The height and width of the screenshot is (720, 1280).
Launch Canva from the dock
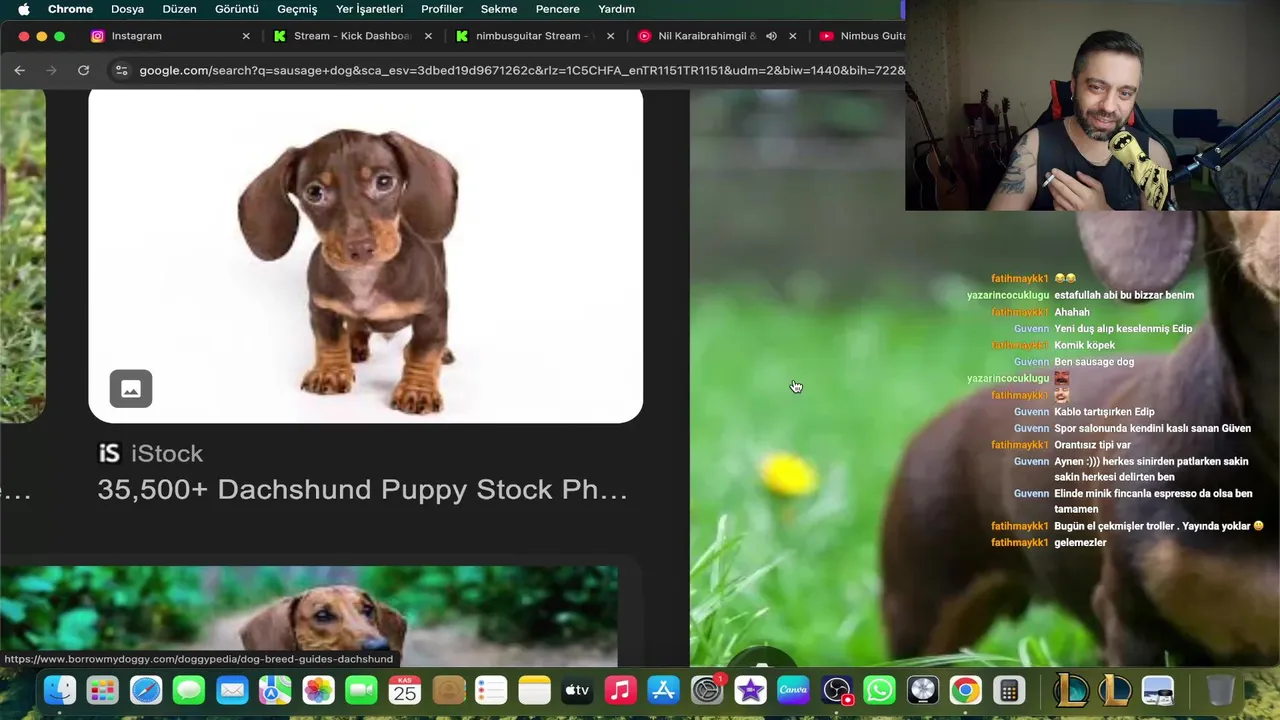coord(793,690)
